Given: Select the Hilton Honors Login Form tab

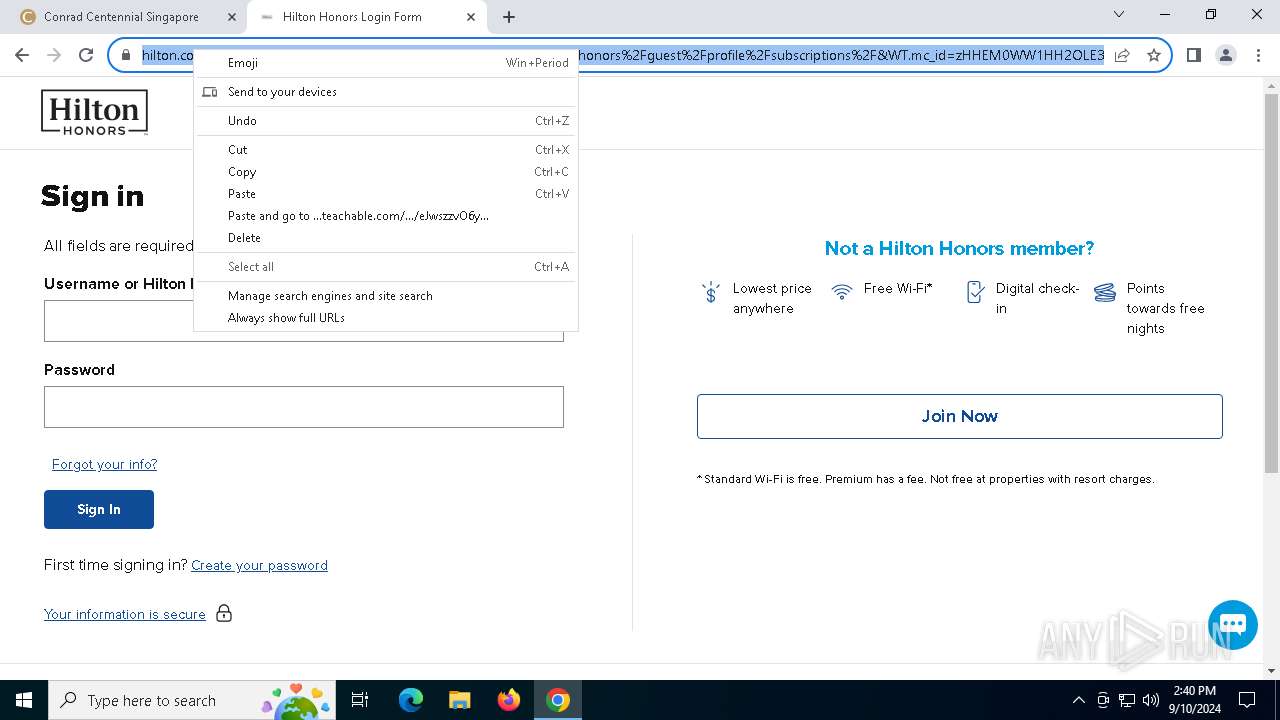Looking at the screenshot, I should click(x=365, y=17).
